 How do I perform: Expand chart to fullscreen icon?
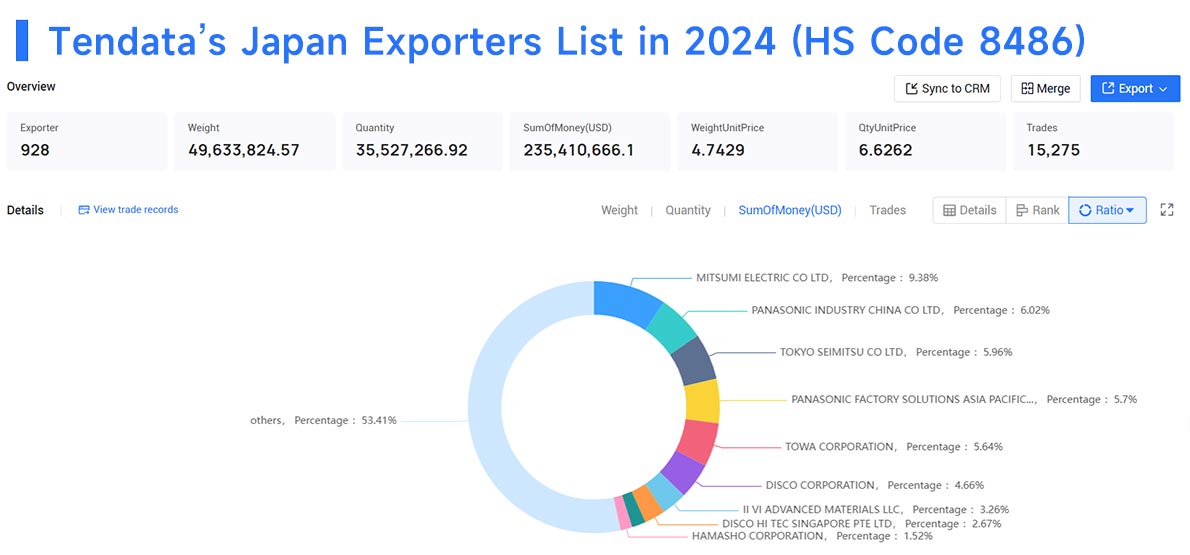pos(1167,210)
